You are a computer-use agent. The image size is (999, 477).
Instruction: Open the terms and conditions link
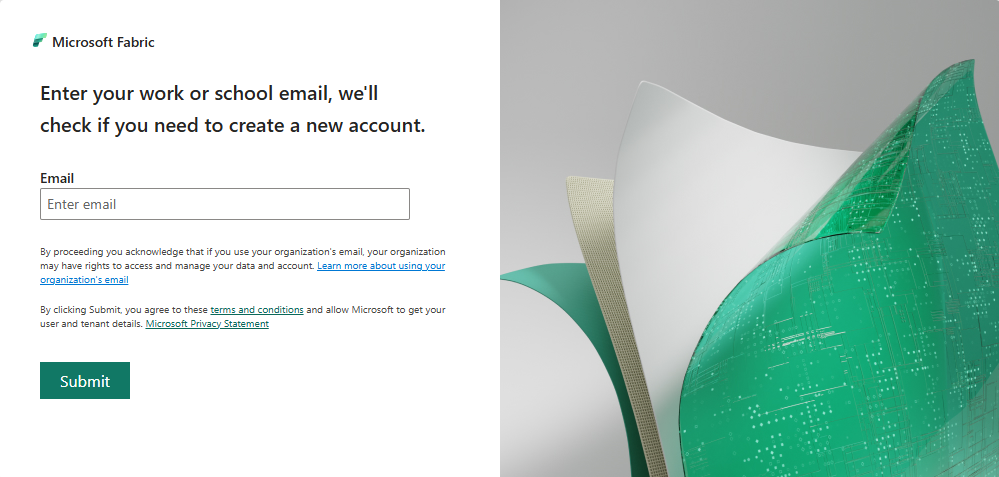257,310
